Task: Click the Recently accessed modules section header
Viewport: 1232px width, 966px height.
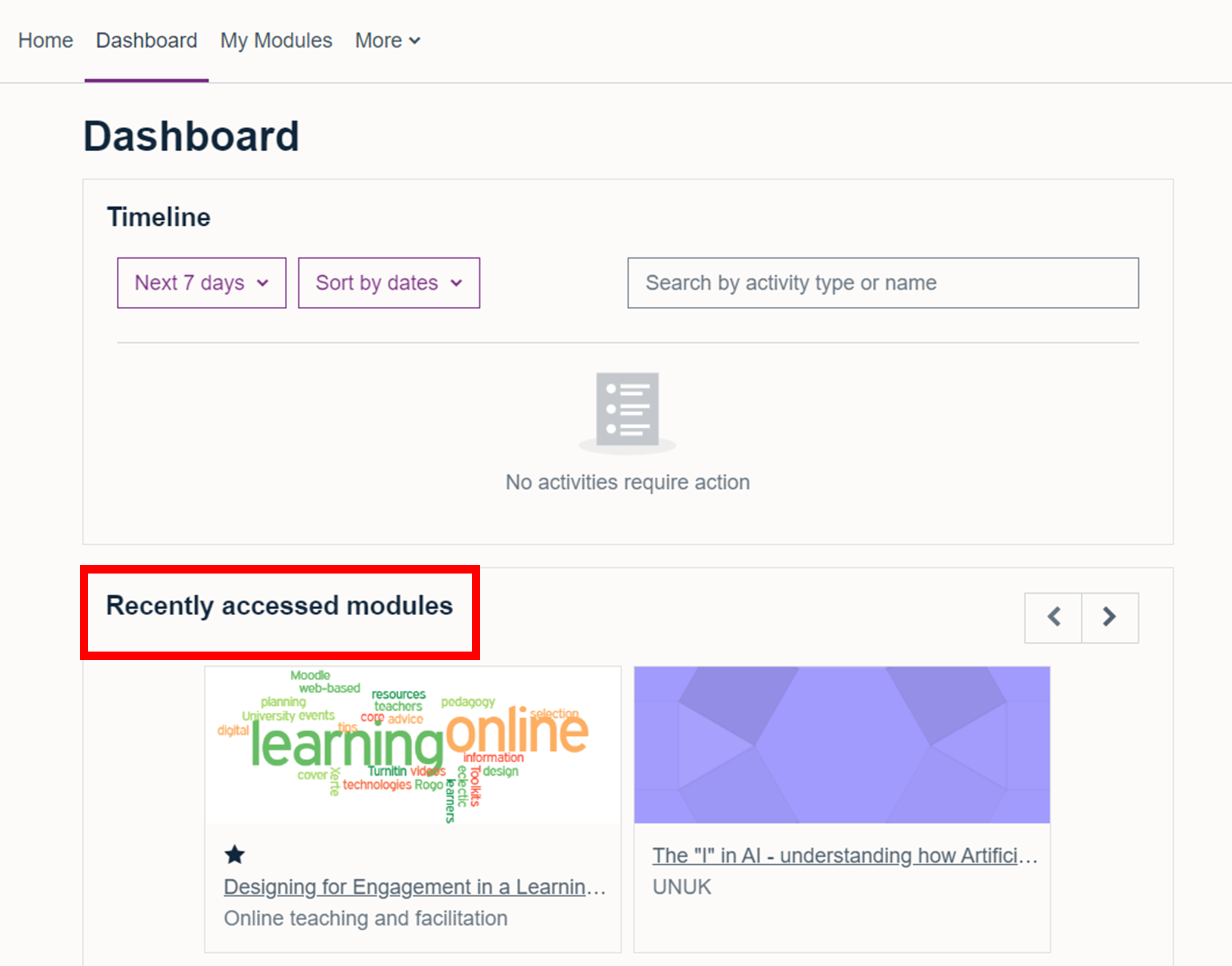Action: point(280,604)
